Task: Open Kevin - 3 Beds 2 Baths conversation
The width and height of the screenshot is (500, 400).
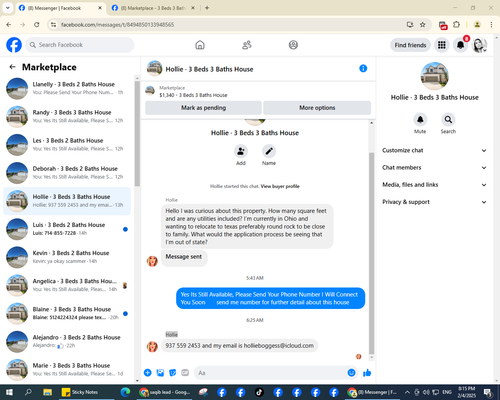Action: [x=68, y=257]
